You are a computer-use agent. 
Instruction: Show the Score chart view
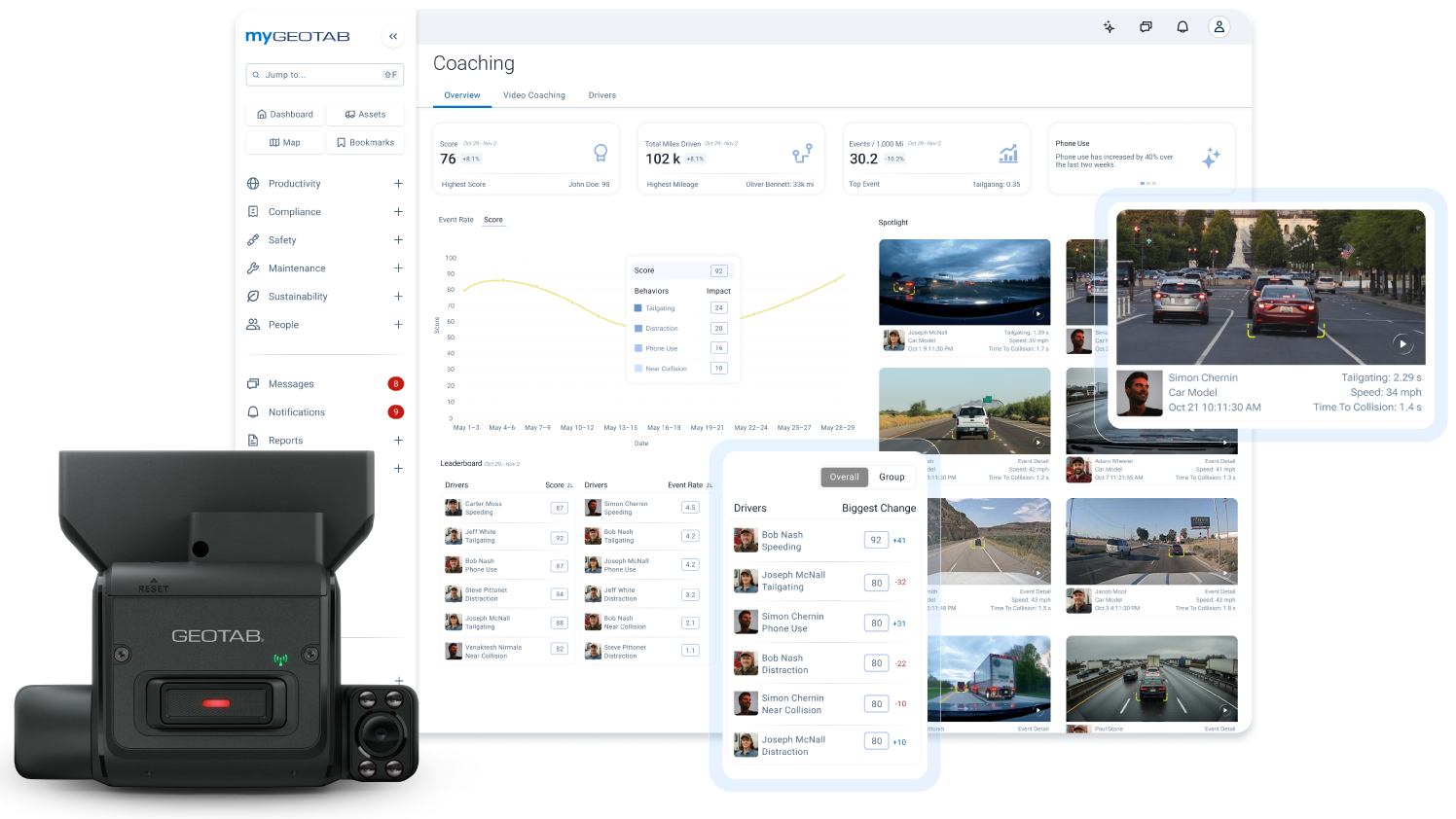coord(493,220)
